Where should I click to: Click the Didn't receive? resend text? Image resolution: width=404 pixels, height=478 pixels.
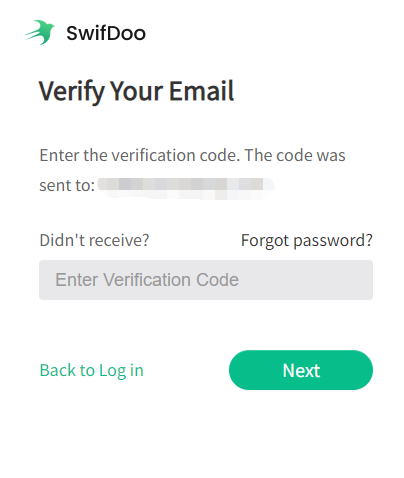[x=94, y=240]
